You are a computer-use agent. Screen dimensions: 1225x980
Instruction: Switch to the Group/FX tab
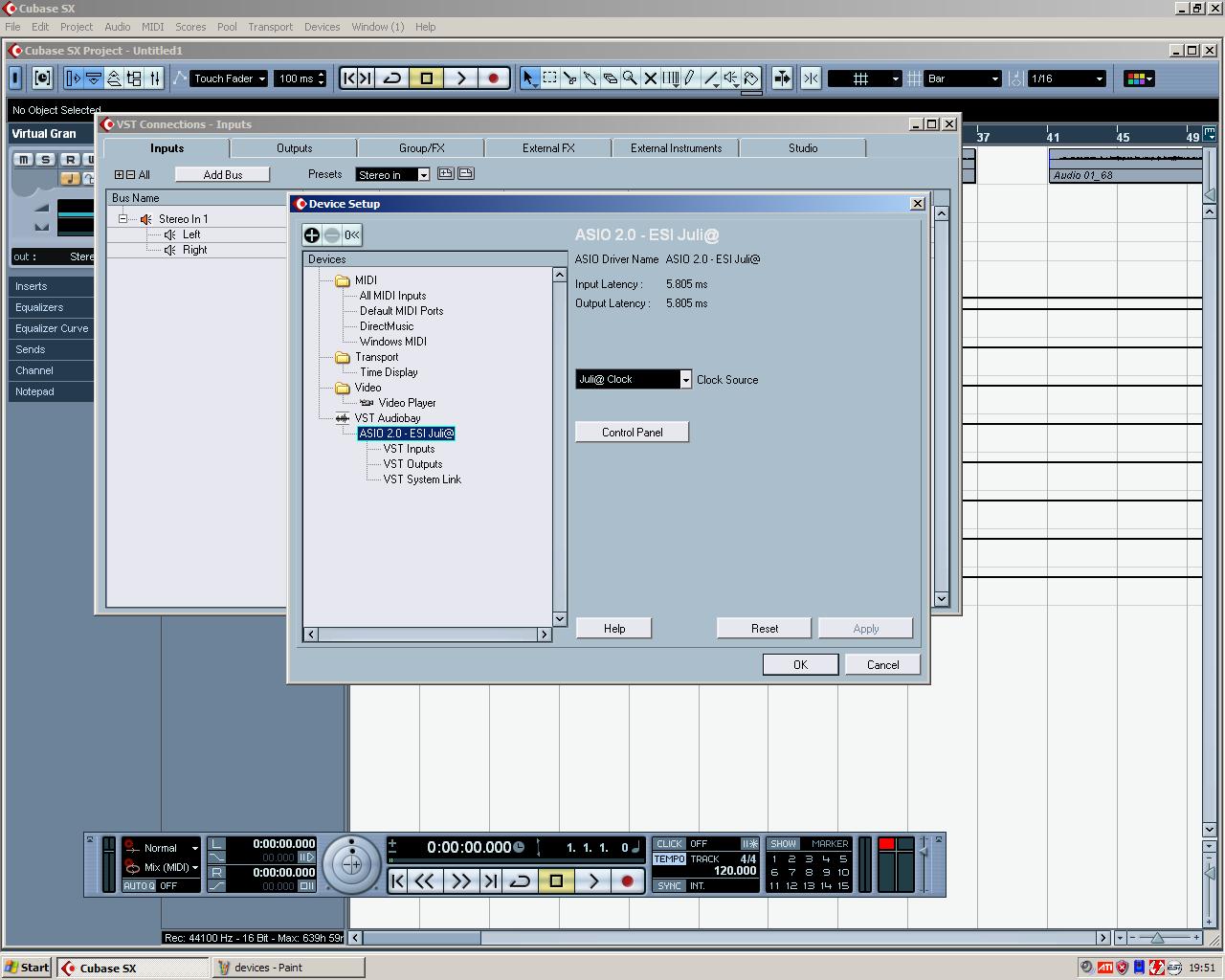[x=421, y=148]
